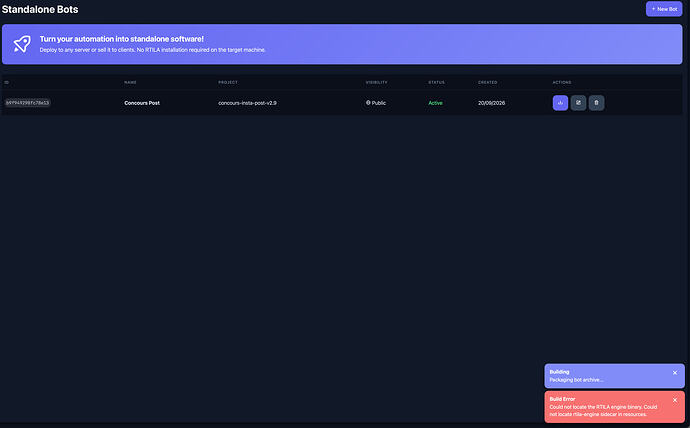The width and height of the screenshot is (690, 428).
Task: Click project concours-insta-post-v2.9
Action: (x=247, y=103)
